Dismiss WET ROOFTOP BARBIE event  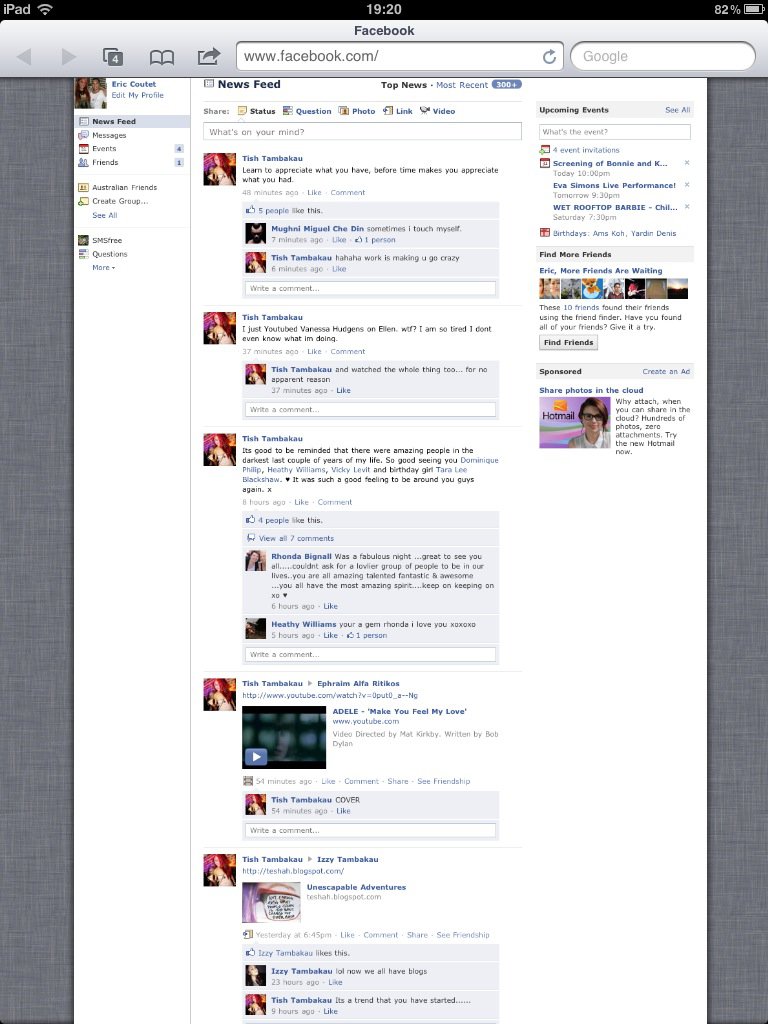pos(686,206)
